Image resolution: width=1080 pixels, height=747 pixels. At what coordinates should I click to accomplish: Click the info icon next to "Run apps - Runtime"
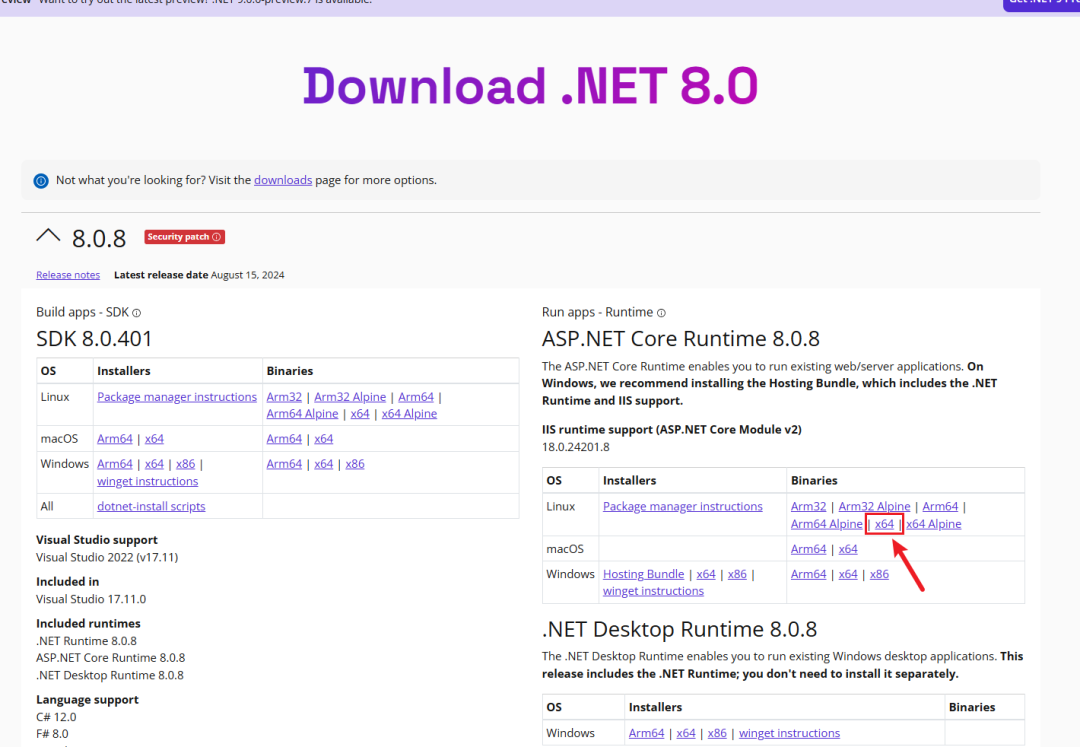click(x=660, y=312)
